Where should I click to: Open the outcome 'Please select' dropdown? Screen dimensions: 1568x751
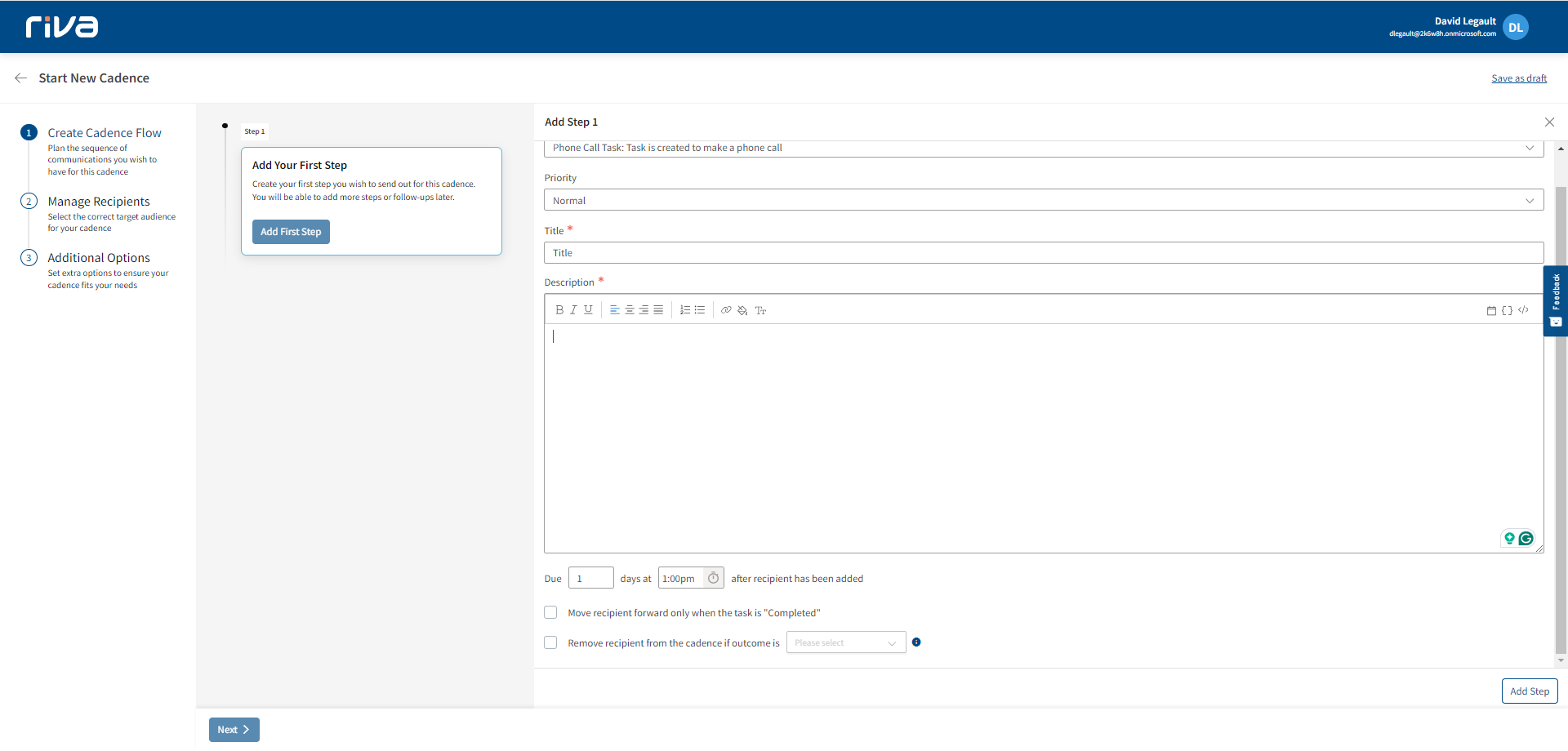click(x=845, y=642)
